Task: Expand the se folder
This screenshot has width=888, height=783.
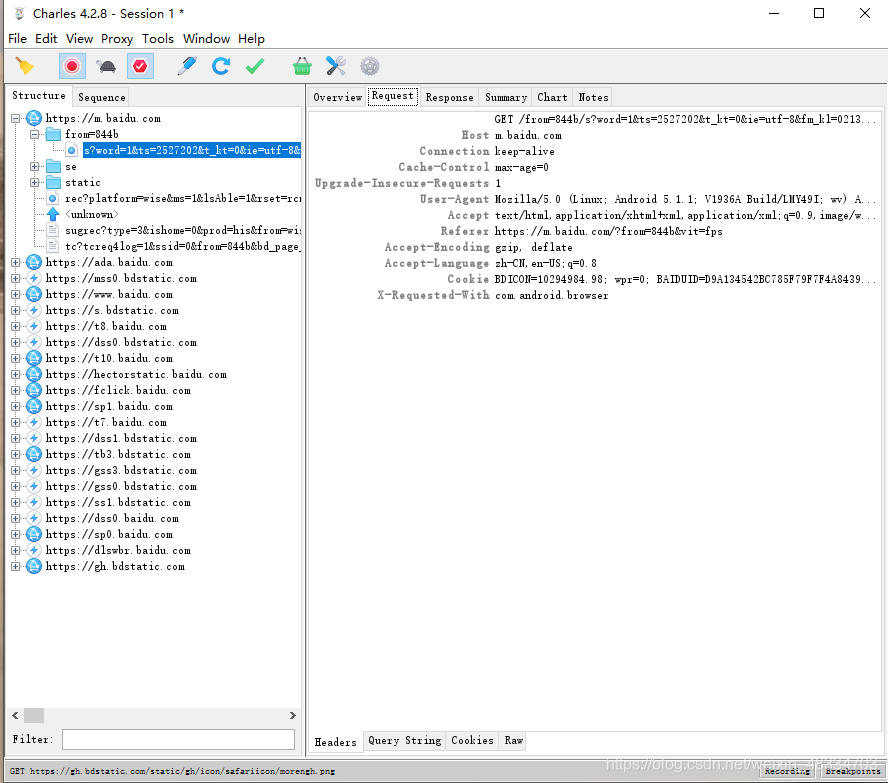Action: (x=35, y=166)
